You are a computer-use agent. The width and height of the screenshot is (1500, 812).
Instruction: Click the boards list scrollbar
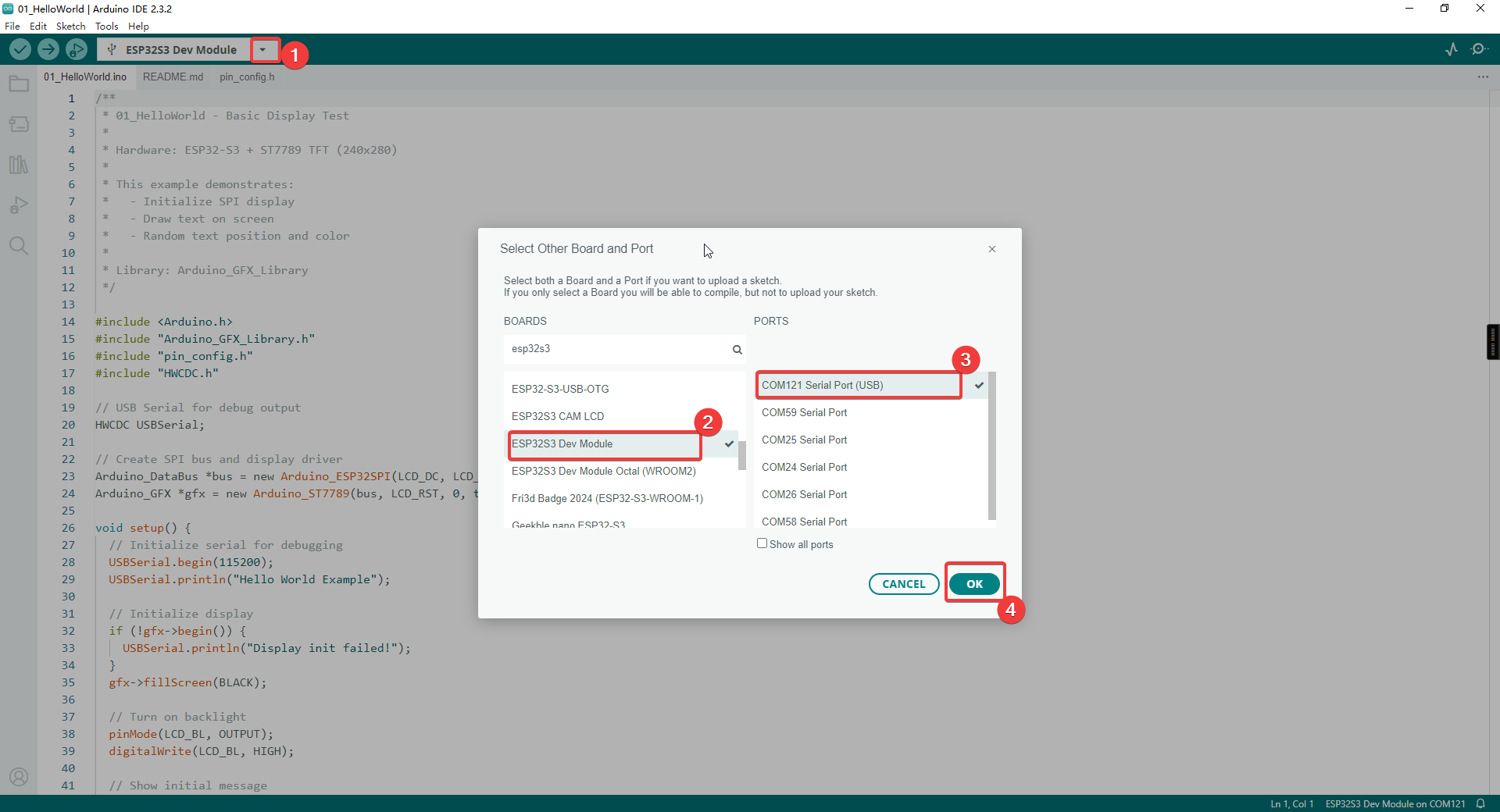741,455
